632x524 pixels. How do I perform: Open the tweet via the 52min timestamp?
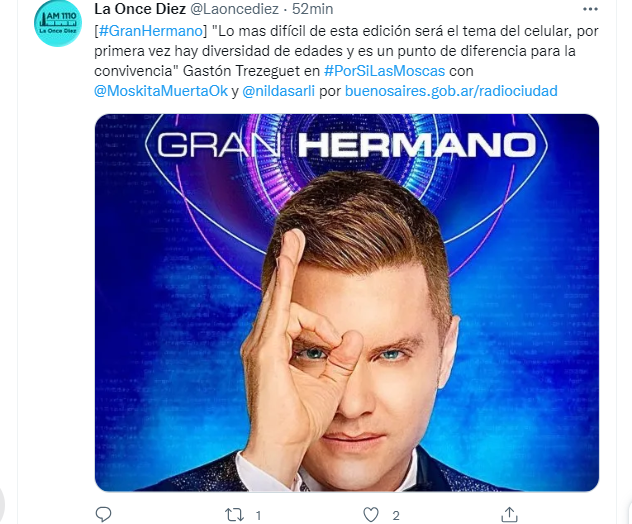click(x=312, y=9)
